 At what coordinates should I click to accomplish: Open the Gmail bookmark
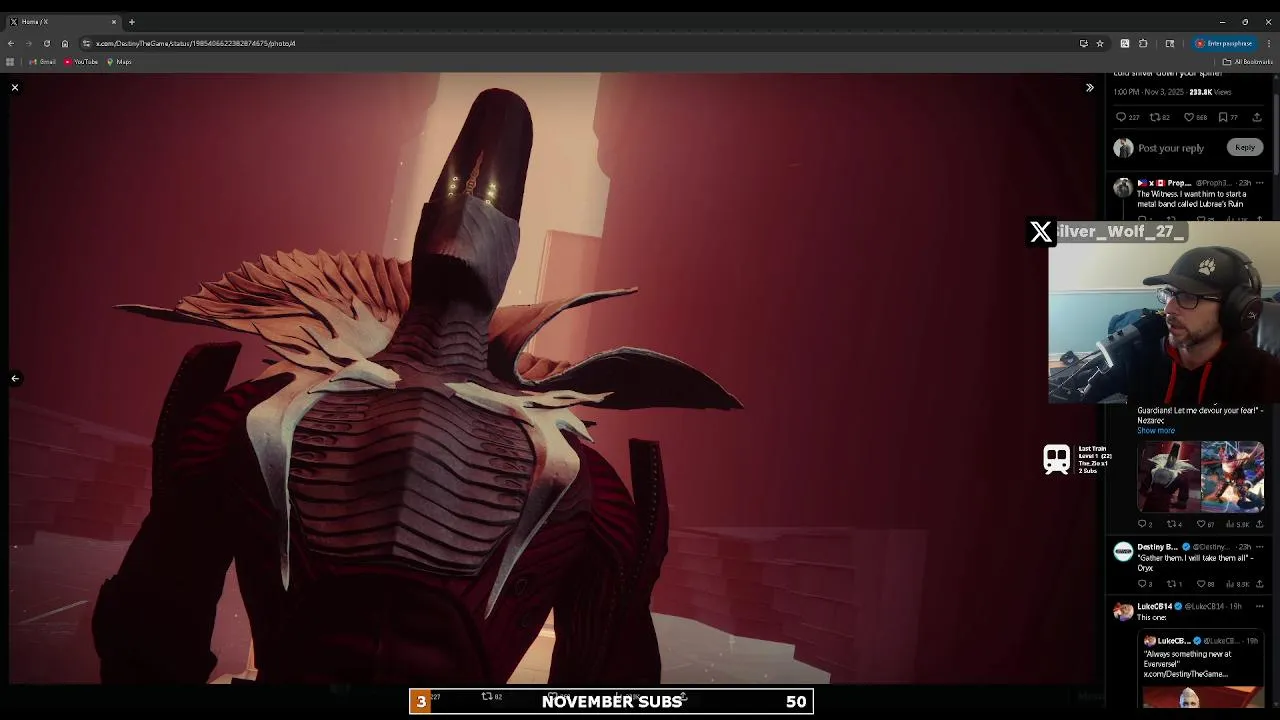point(43,62)
